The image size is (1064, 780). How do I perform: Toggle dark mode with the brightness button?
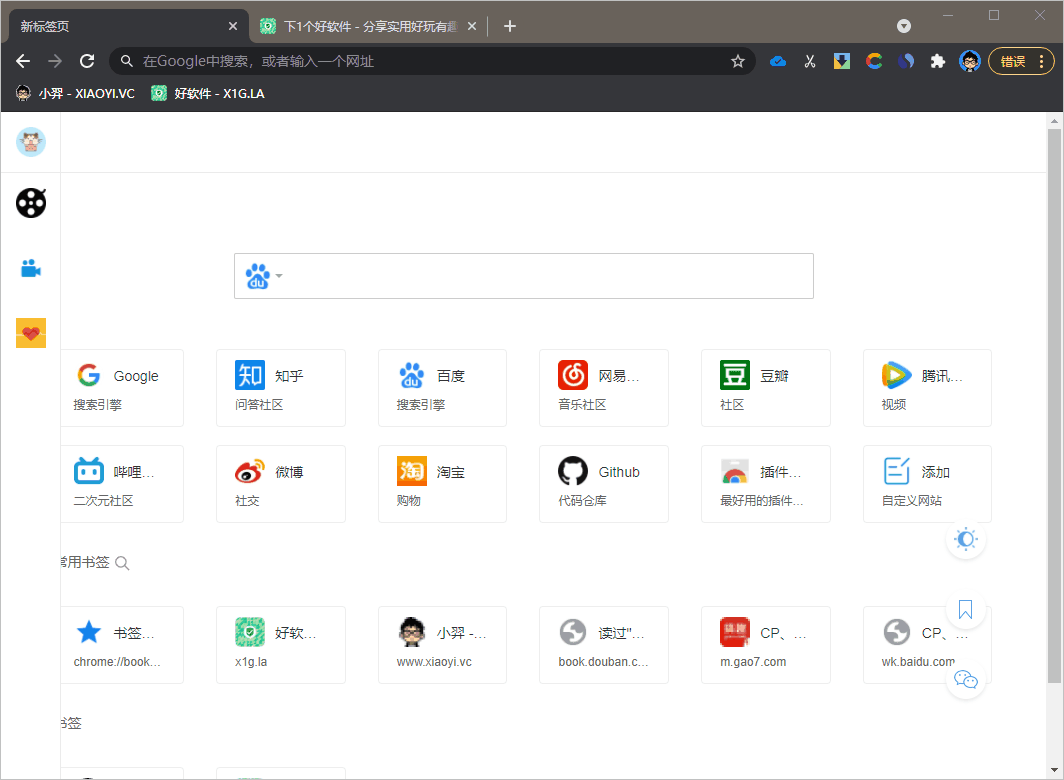click(x=965, y=540)
